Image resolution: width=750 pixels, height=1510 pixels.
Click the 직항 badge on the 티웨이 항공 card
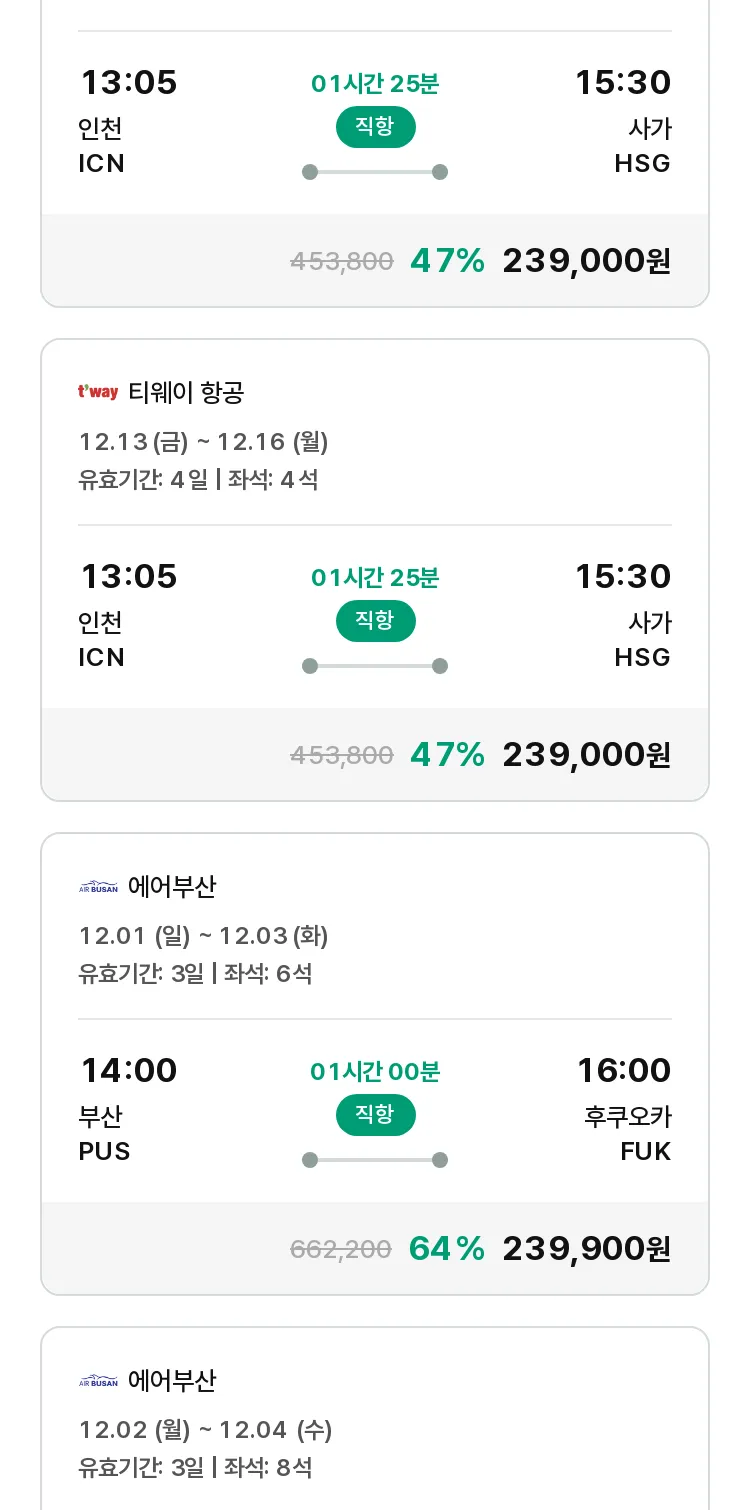coord(375,621)
